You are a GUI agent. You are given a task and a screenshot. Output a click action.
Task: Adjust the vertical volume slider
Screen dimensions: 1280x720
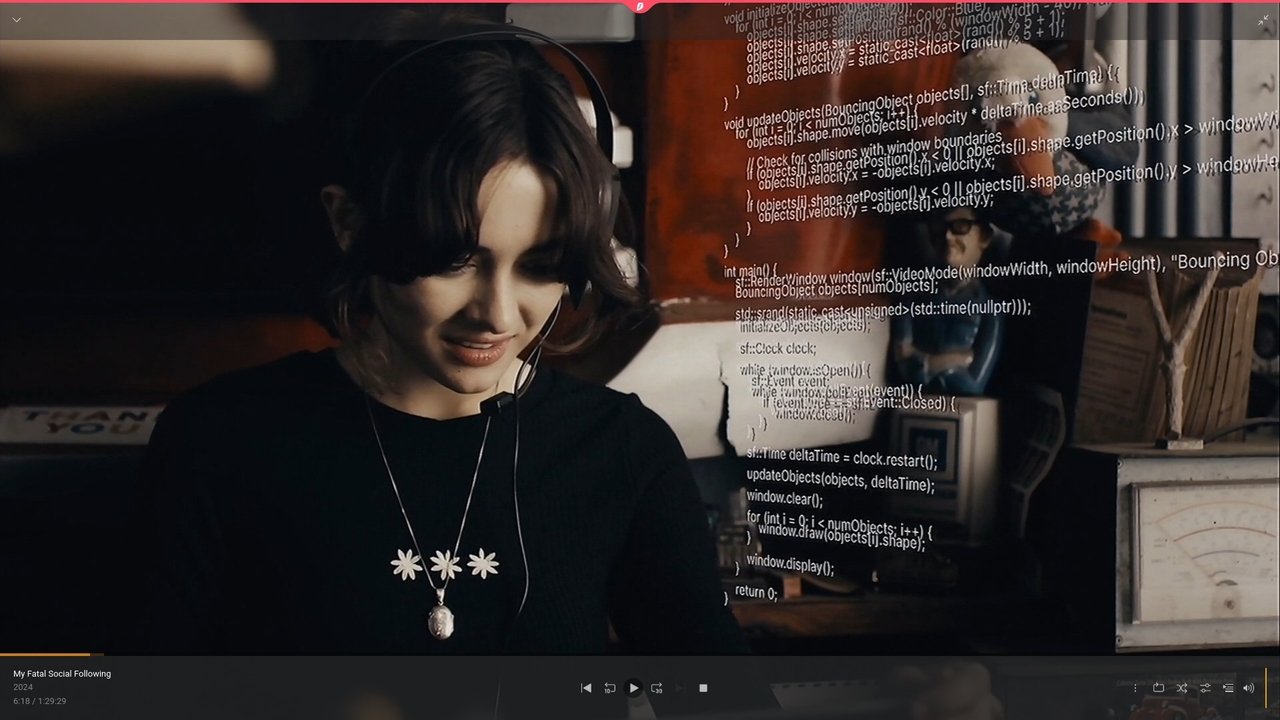1266,688
